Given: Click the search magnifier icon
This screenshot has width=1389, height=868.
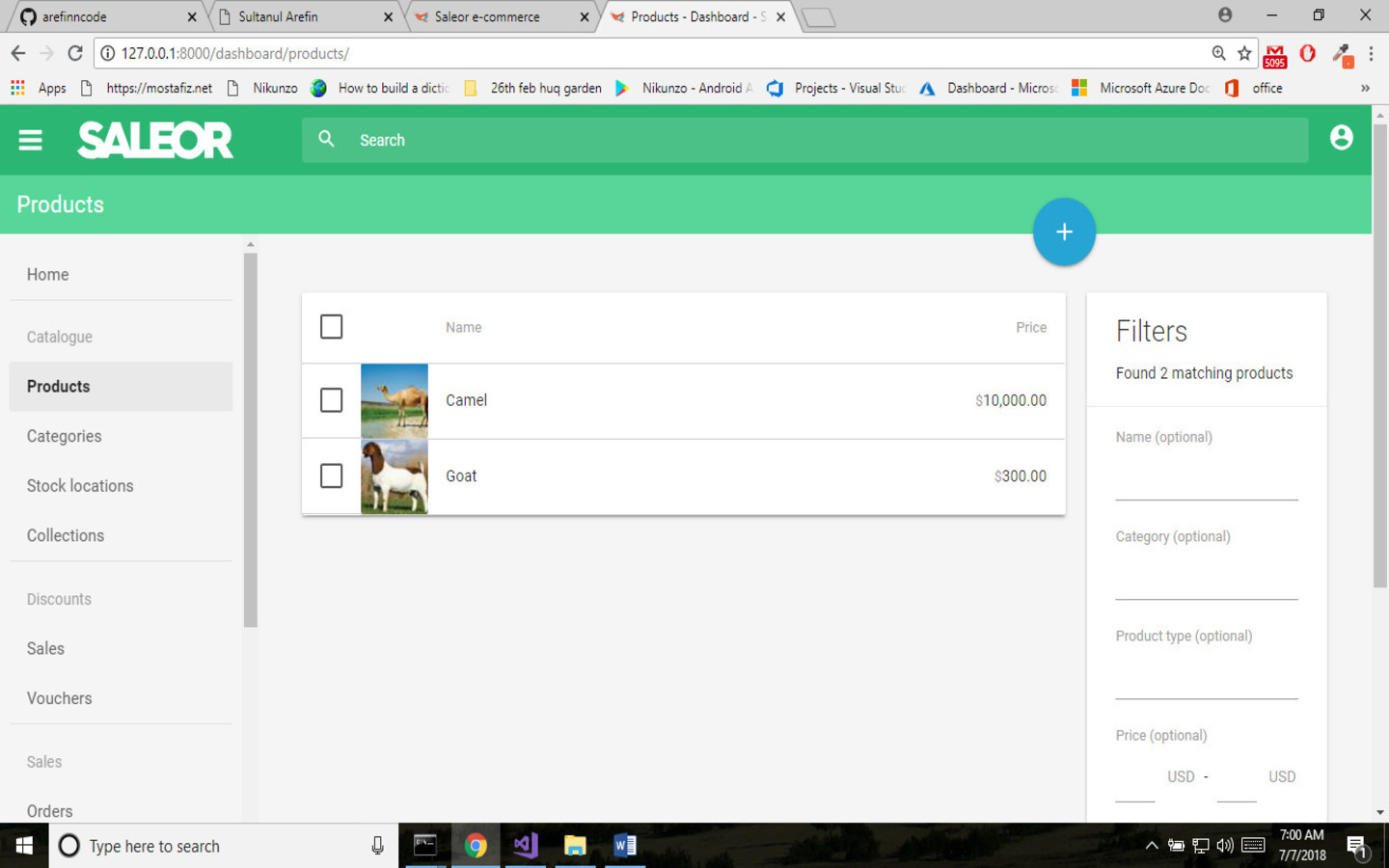Looking at the screenshot, I should [x=327, y=140].
